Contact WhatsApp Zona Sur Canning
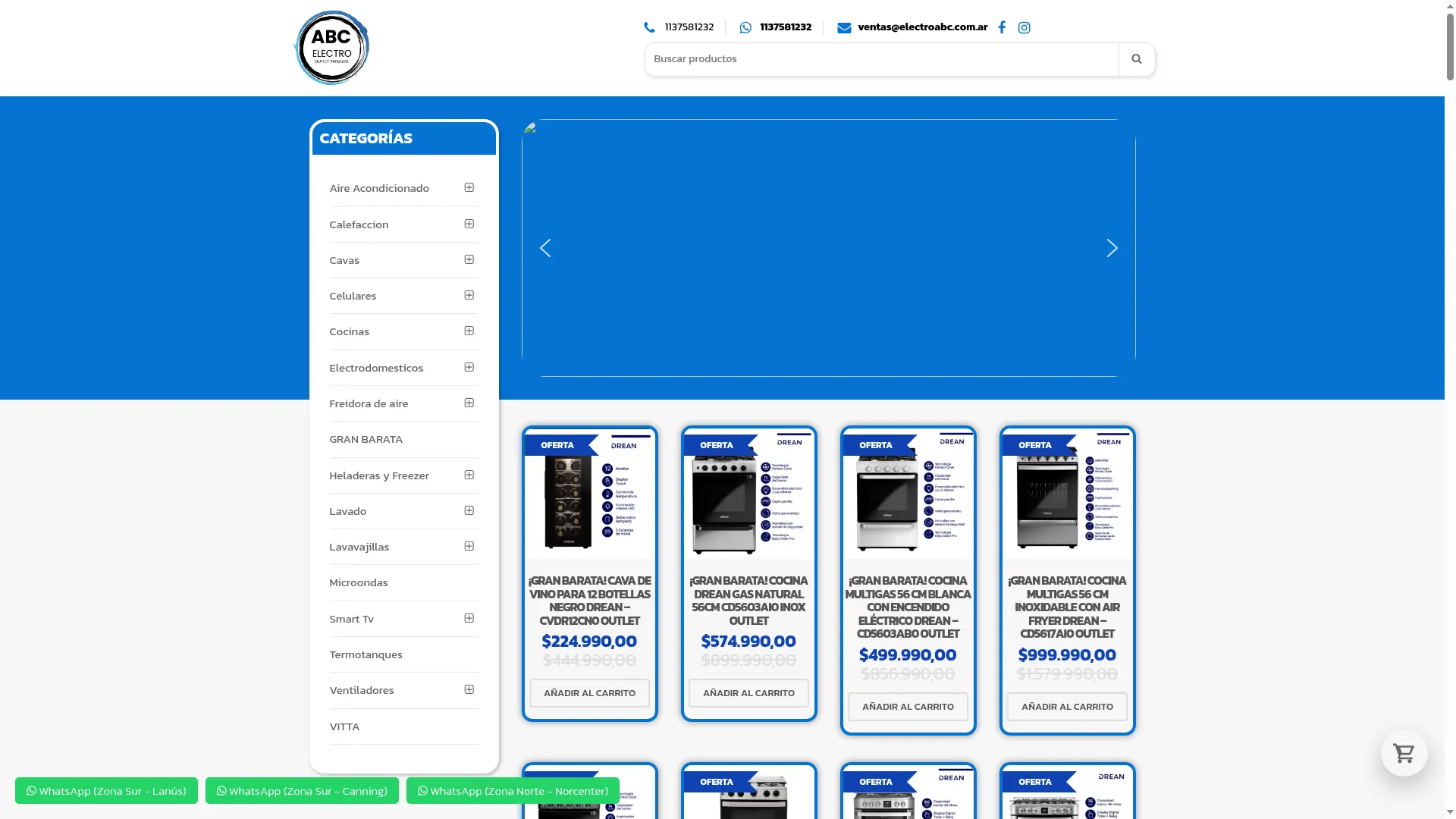The image size is (1456, 819). pyautogui.click(x=302, y=791)
